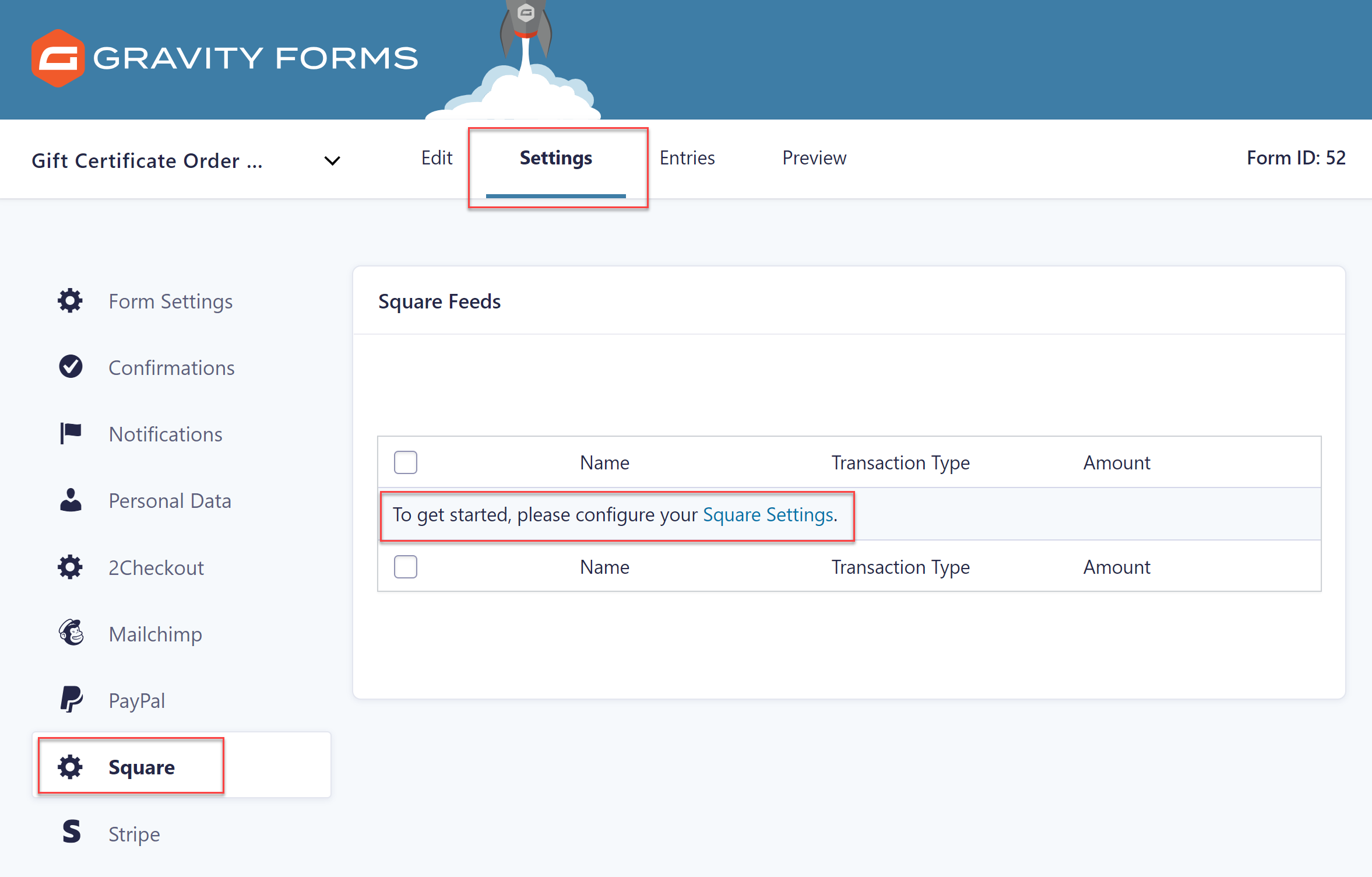Click the Square Feeds panel heading
This screenshot has width=1372, height=877.
click(439, 301)
